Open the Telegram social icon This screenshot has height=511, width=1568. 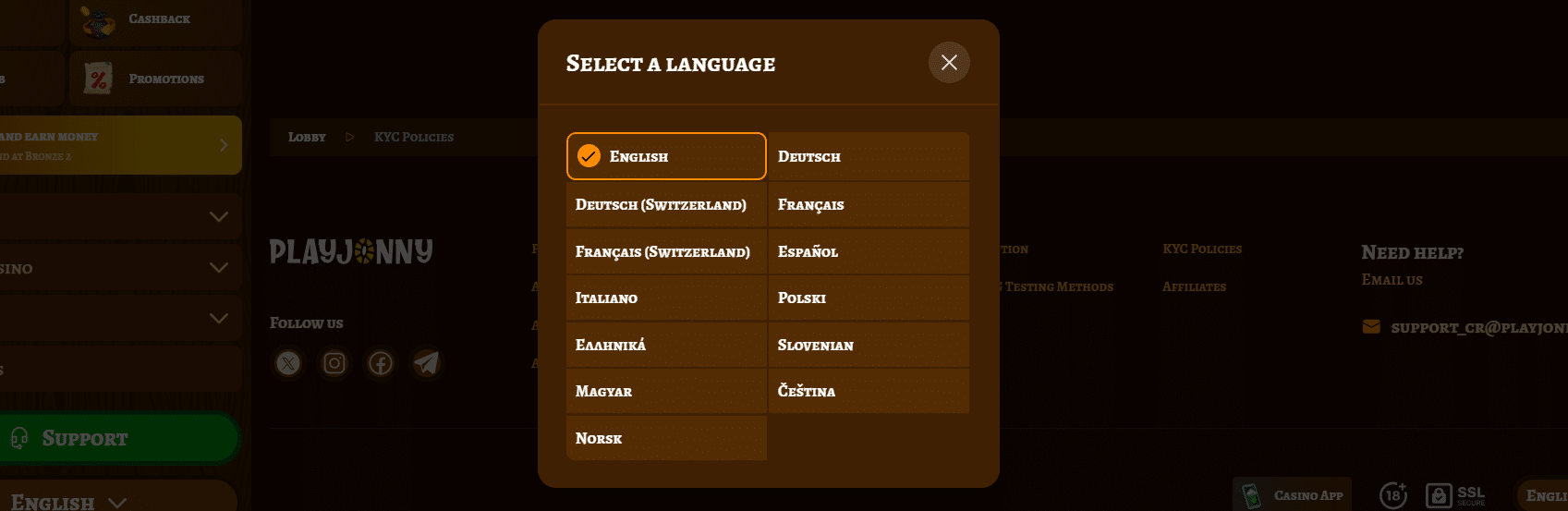click(x=426, y=363)
